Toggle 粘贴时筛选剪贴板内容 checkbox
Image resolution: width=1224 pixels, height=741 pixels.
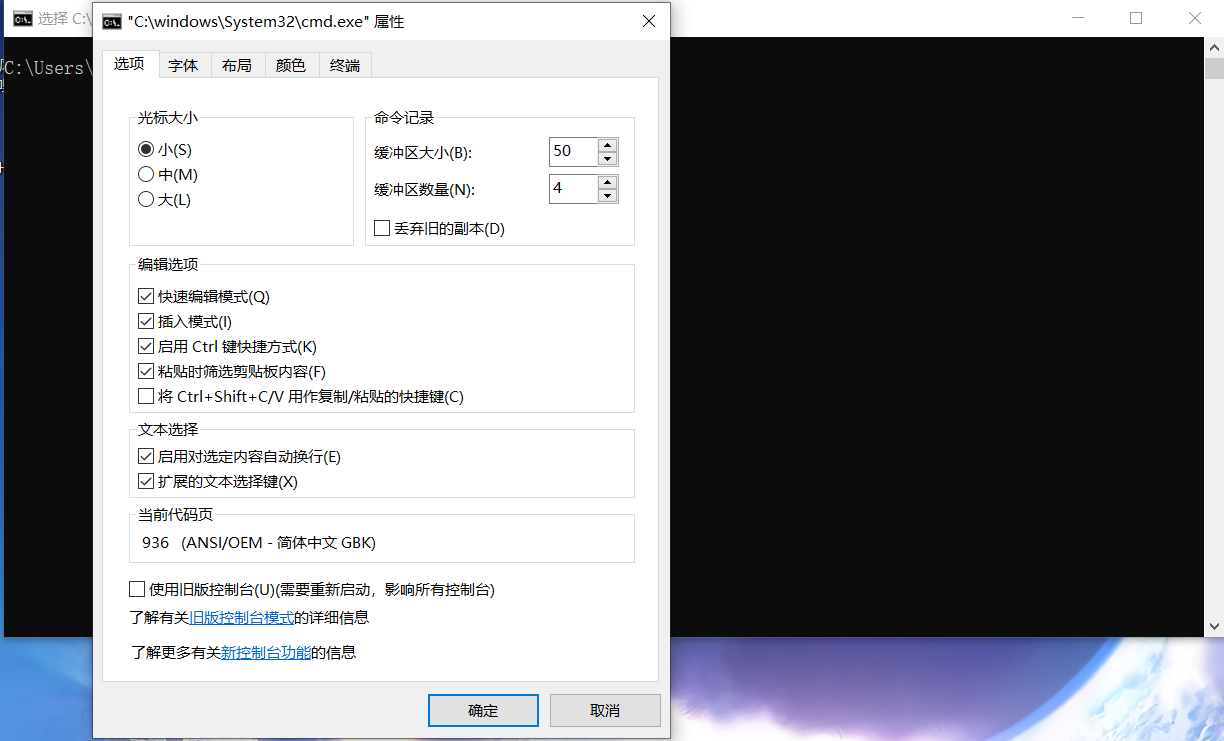(147, 372)
